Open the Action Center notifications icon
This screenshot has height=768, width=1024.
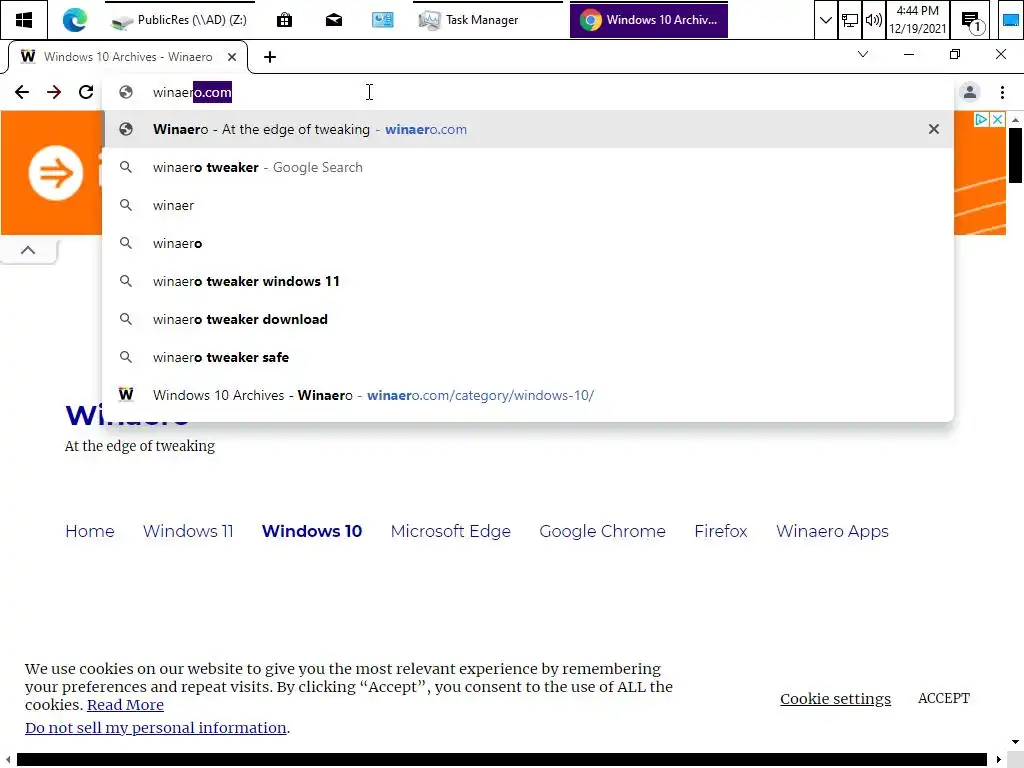(972, 20)
